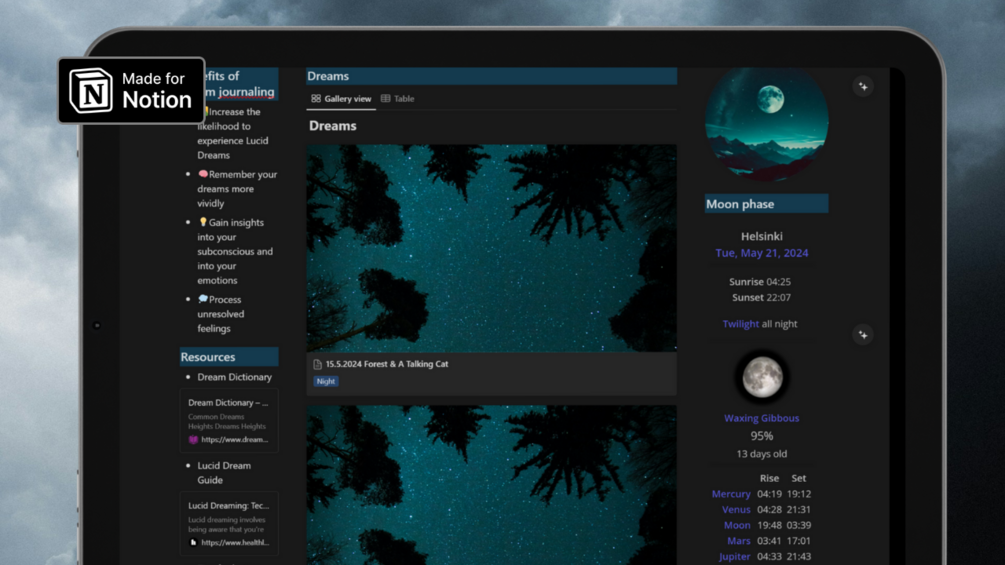Click the Dreams database title

click(333, 126)
